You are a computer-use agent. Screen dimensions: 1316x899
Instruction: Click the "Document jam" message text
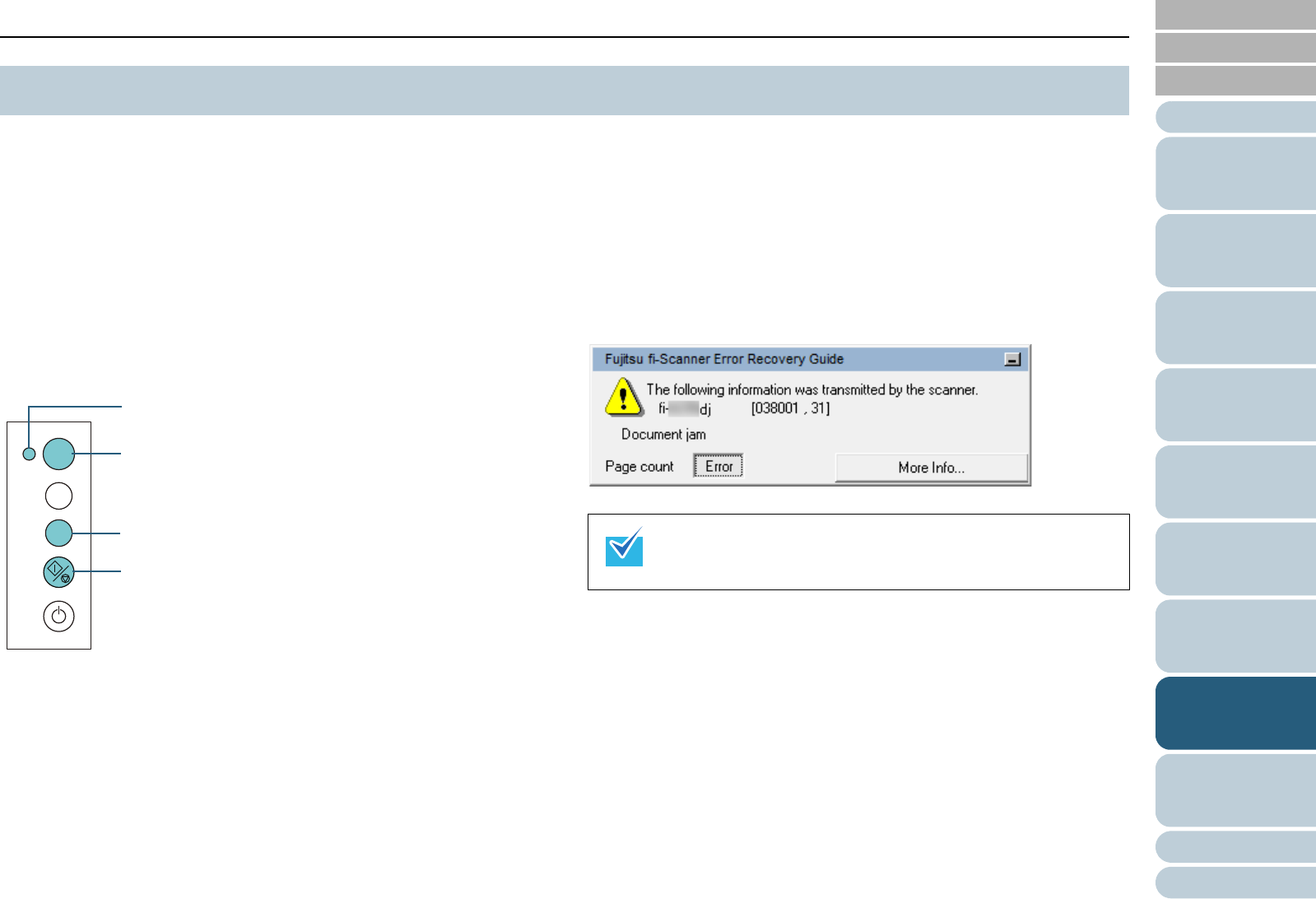pyautogui.click(x=663, y=434)
